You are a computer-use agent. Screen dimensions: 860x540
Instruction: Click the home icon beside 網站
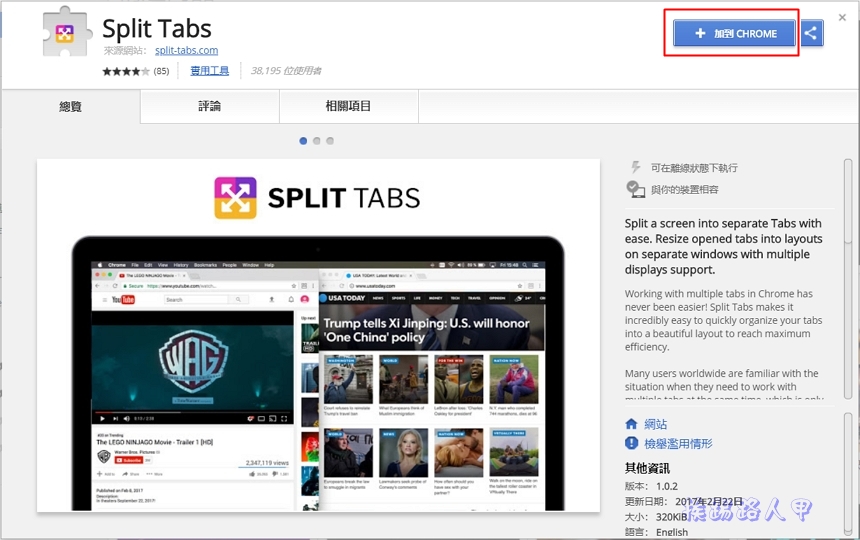[x=631, y=424]
